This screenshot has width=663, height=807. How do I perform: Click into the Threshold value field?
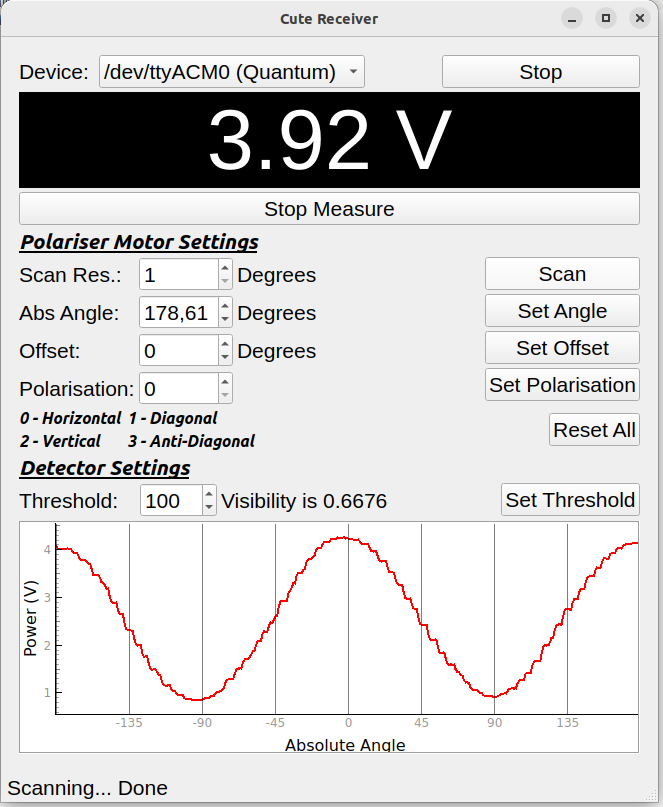(169, 501)
